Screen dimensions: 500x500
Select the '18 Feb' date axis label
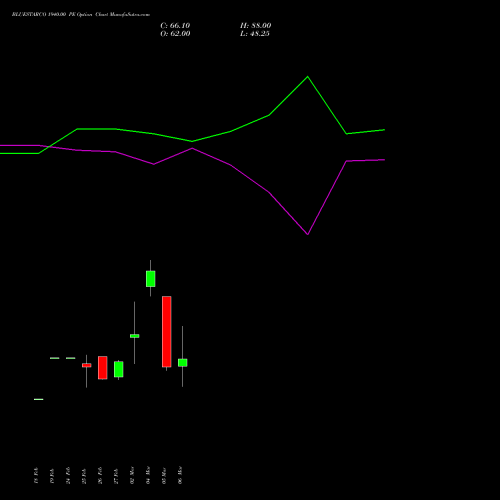click(36, 476)
